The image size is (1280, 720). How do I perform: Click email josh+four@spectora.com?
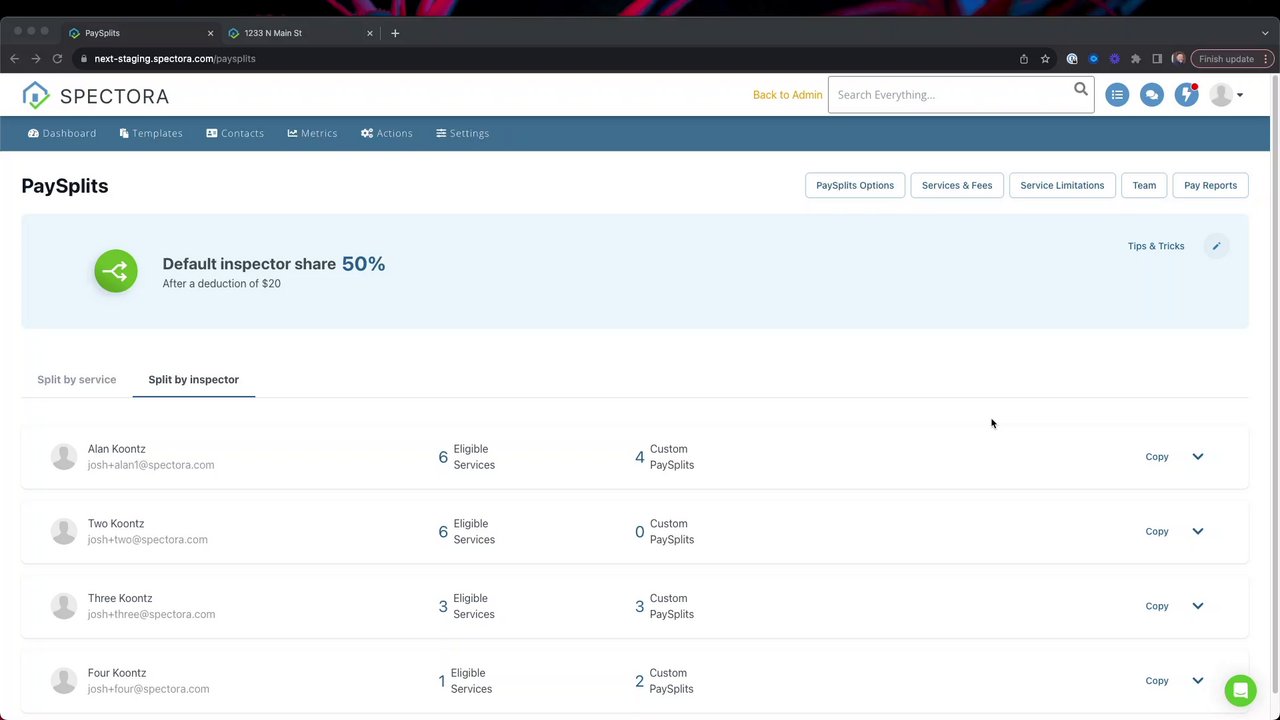tap(149, 689)
